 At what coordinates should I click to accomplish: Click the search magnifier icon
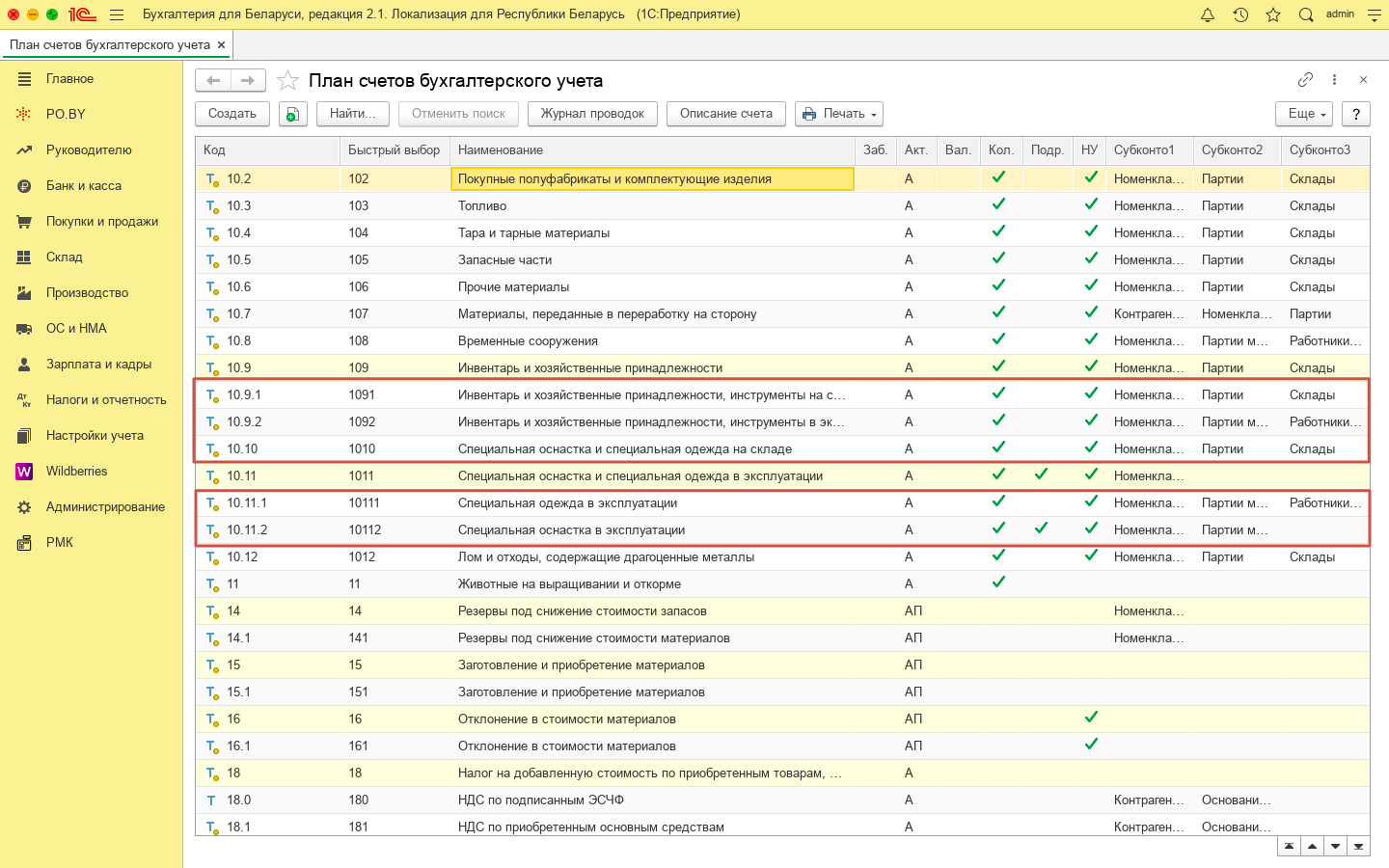point(1306,14)
